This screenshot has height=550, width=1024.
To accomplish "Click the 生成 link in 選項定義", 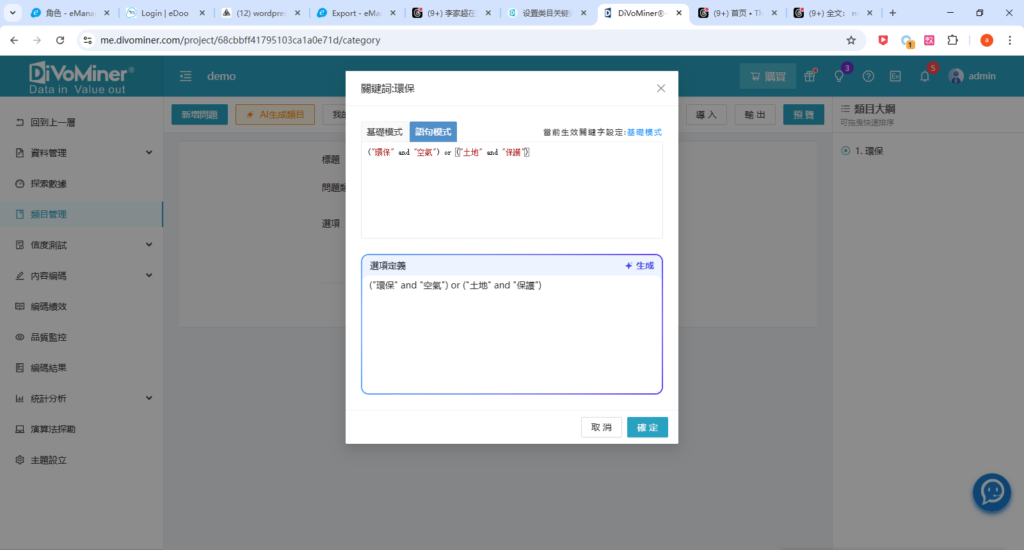I will pos(639,266).
